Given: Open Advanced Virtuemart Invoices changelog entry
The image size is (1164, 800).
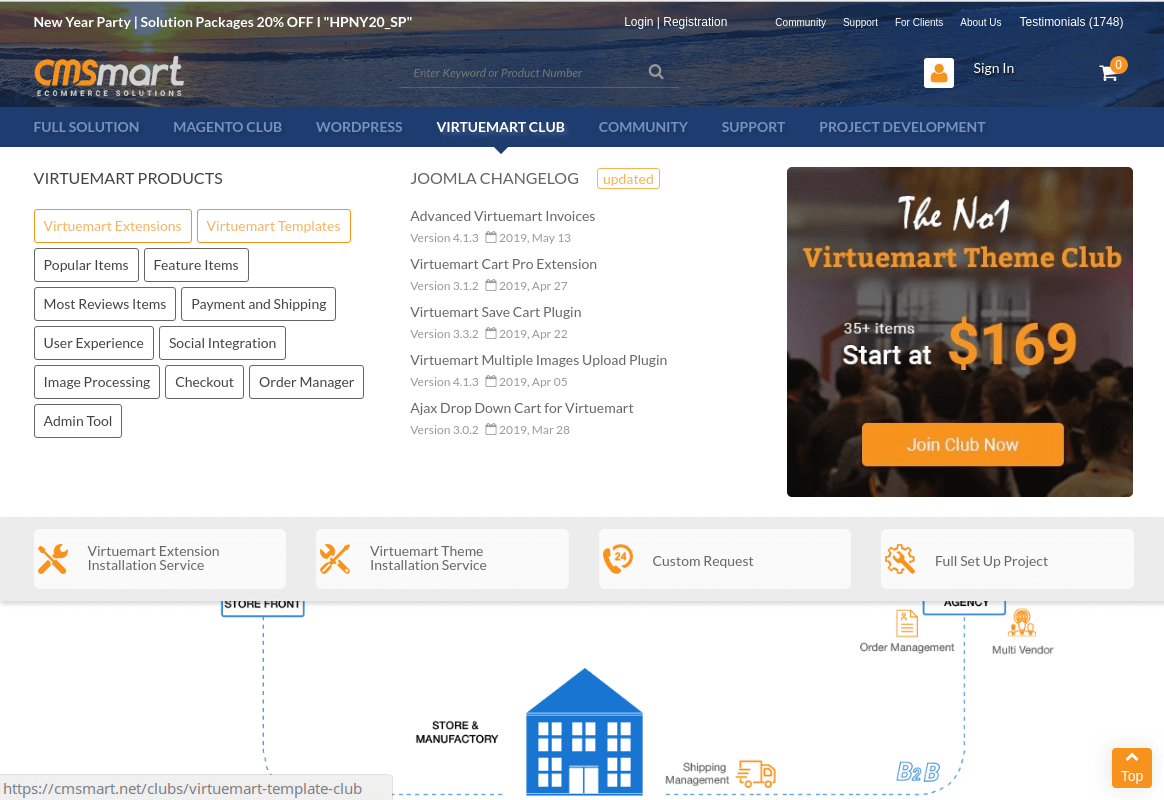Looking at the screenshot, I should pyautogui.click(x=503, y=216).
